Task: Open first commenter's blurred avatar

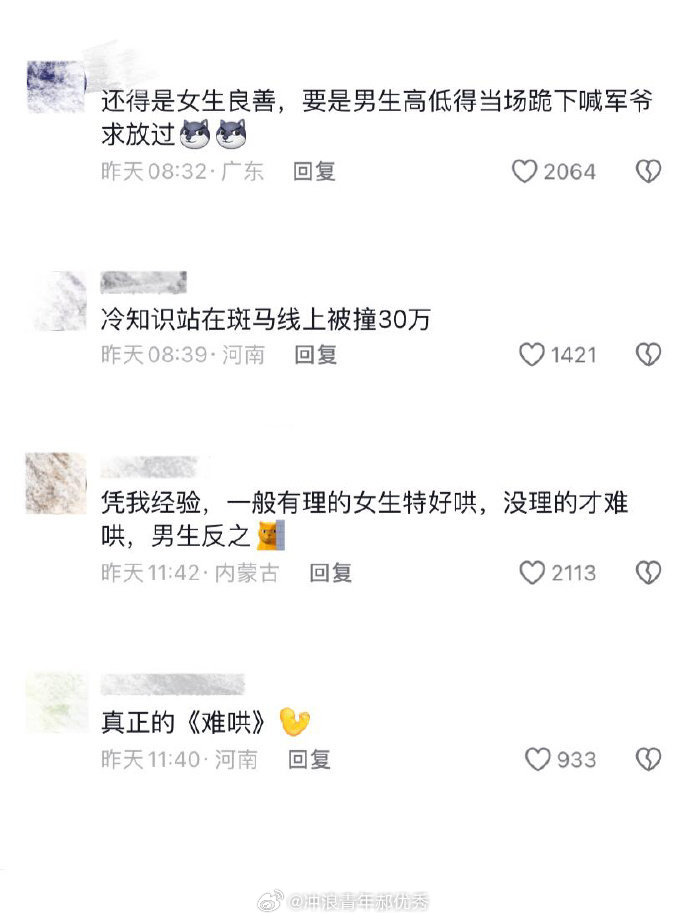Action: pyautogui.click(x=56, y=86)
